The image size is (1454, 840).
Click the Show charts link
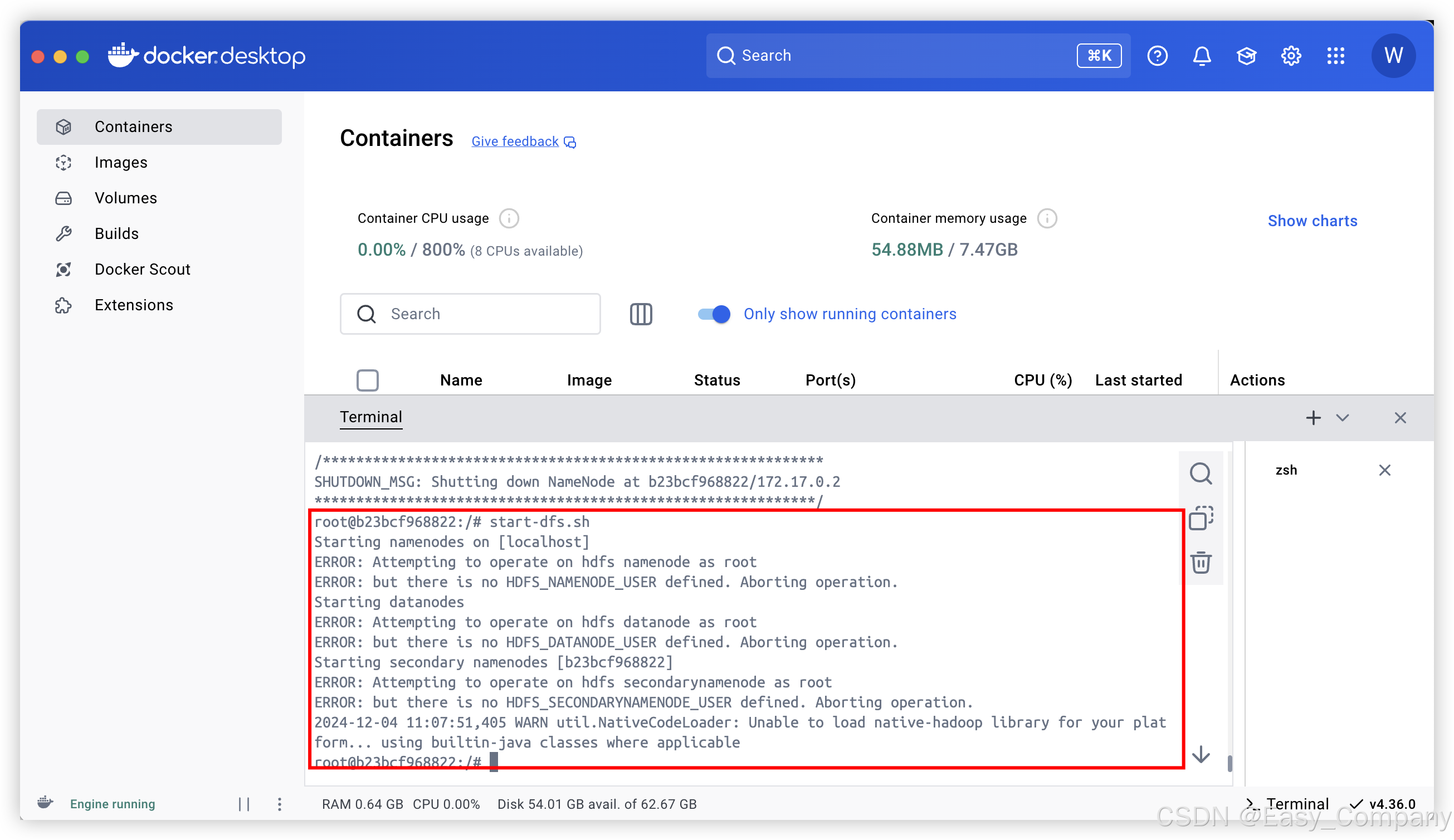1312,221
